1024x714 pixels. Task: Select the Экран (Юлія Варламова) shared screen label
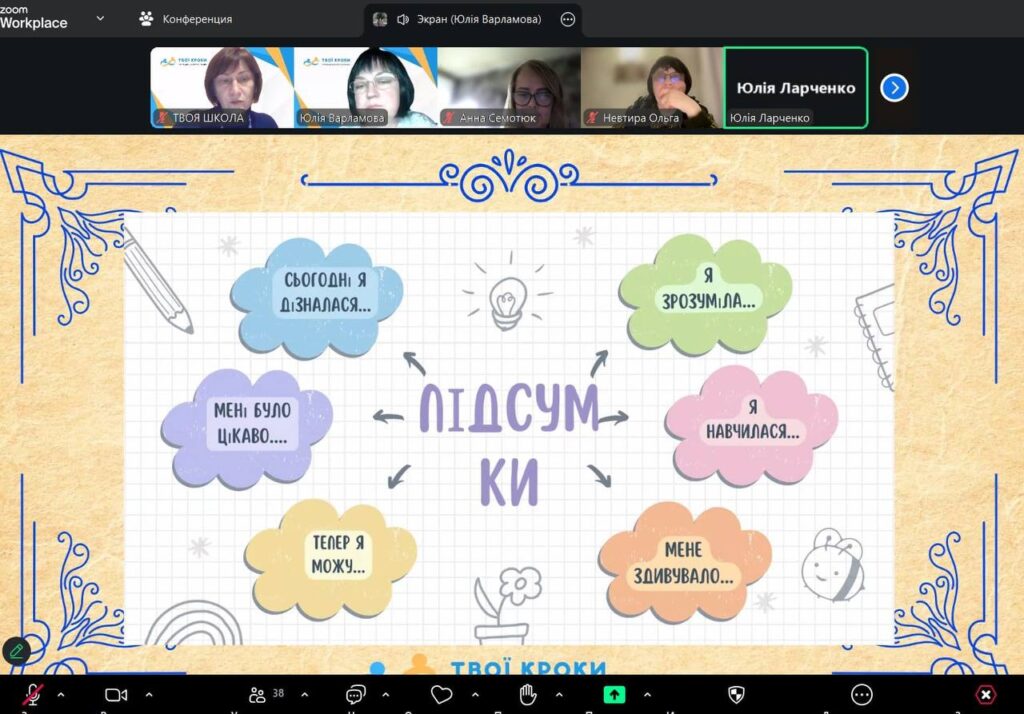coord(468,19)
